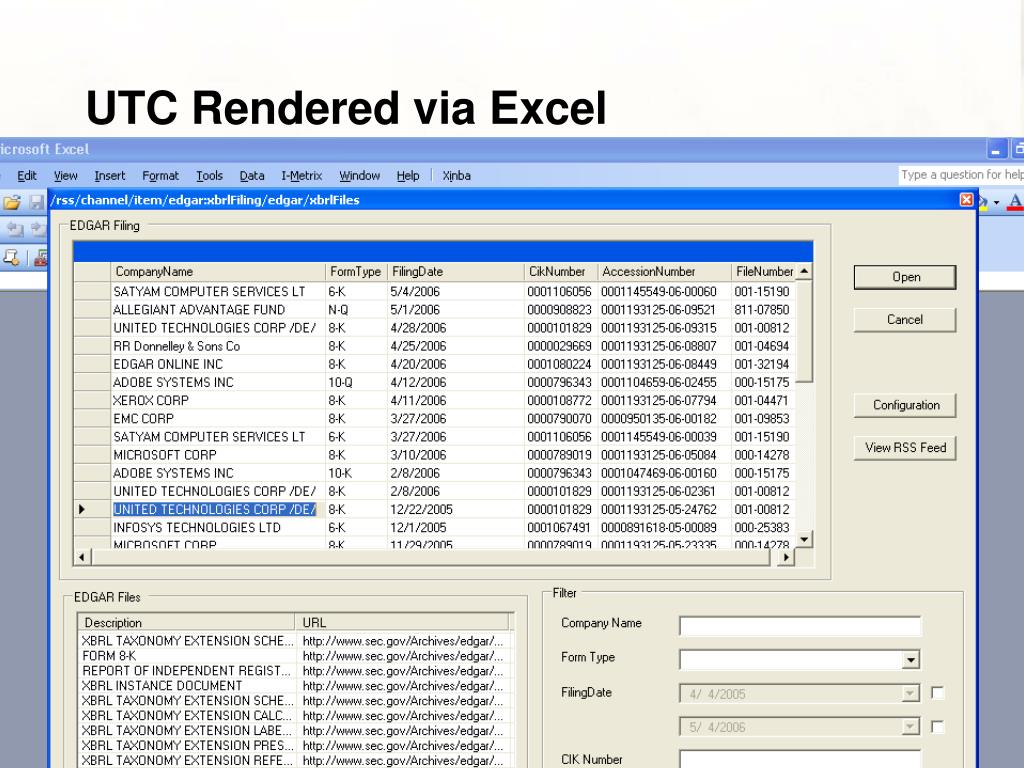
Task: Click the FilingDate column header
Action: [x=455, y=272]
